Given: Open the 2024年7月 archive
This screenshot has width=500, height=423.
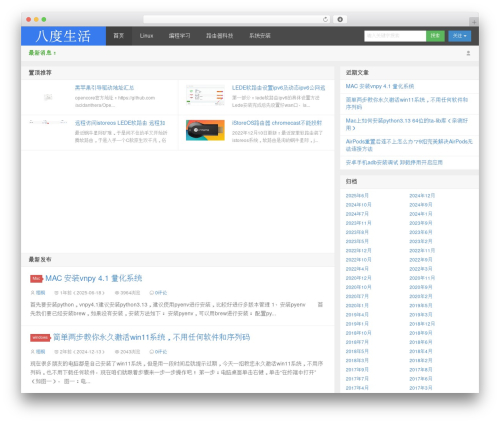Looking at the screenshot, I should click(357, 214).
